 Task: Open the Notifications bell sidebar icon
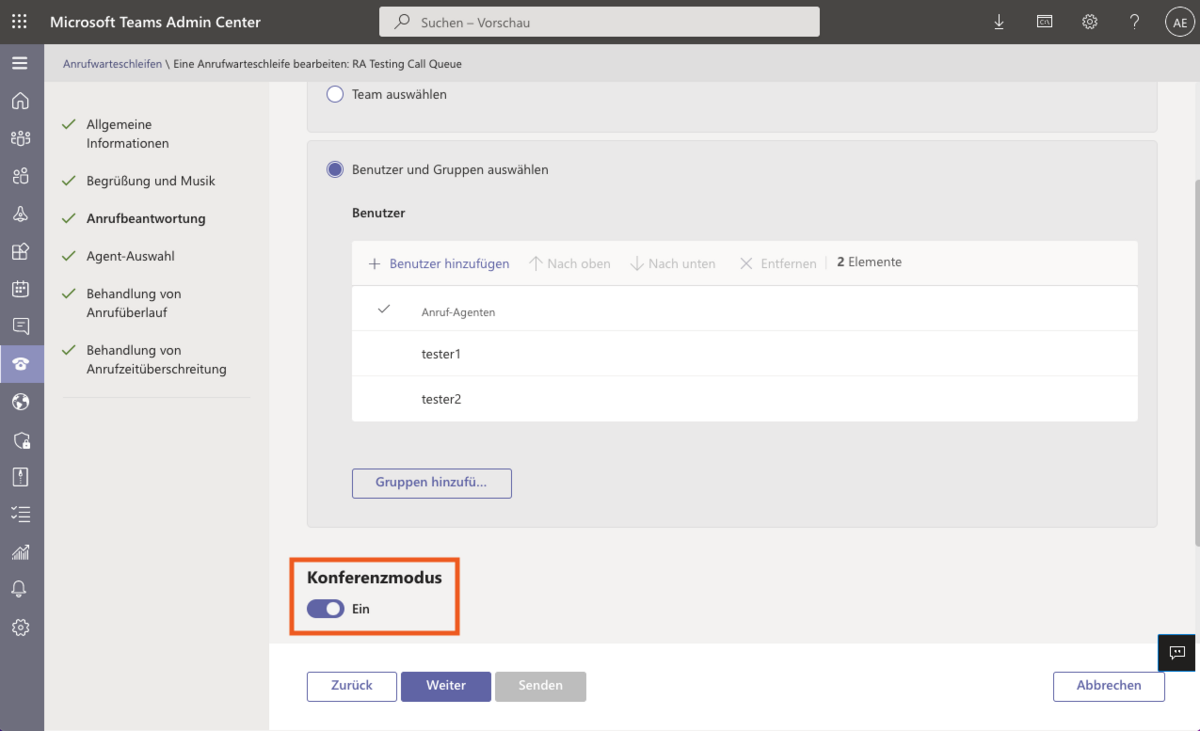[20, 589]
